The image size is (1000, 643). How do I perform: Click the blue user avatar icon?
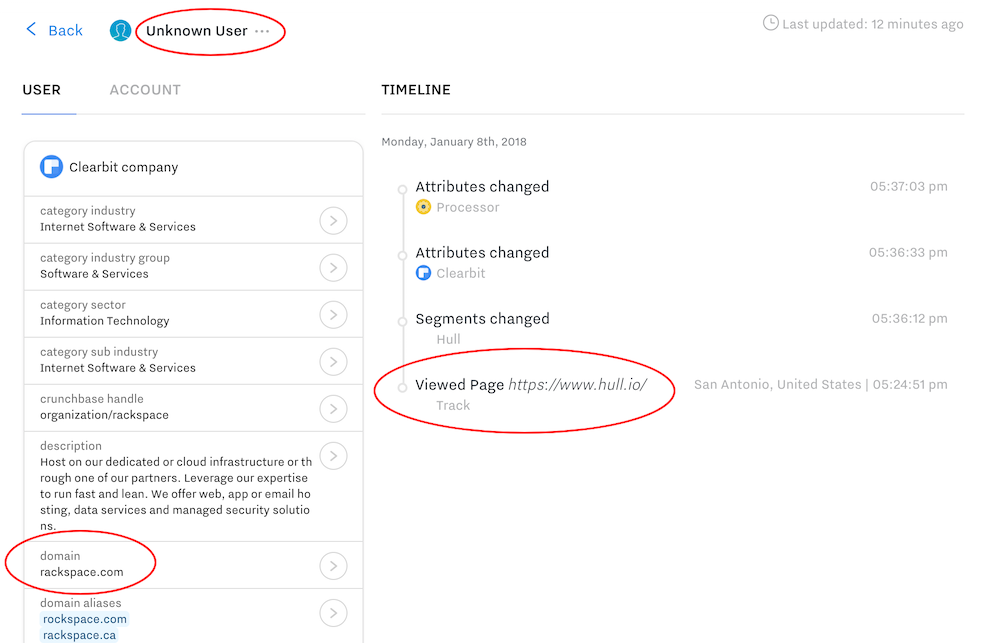coord(121,31)
